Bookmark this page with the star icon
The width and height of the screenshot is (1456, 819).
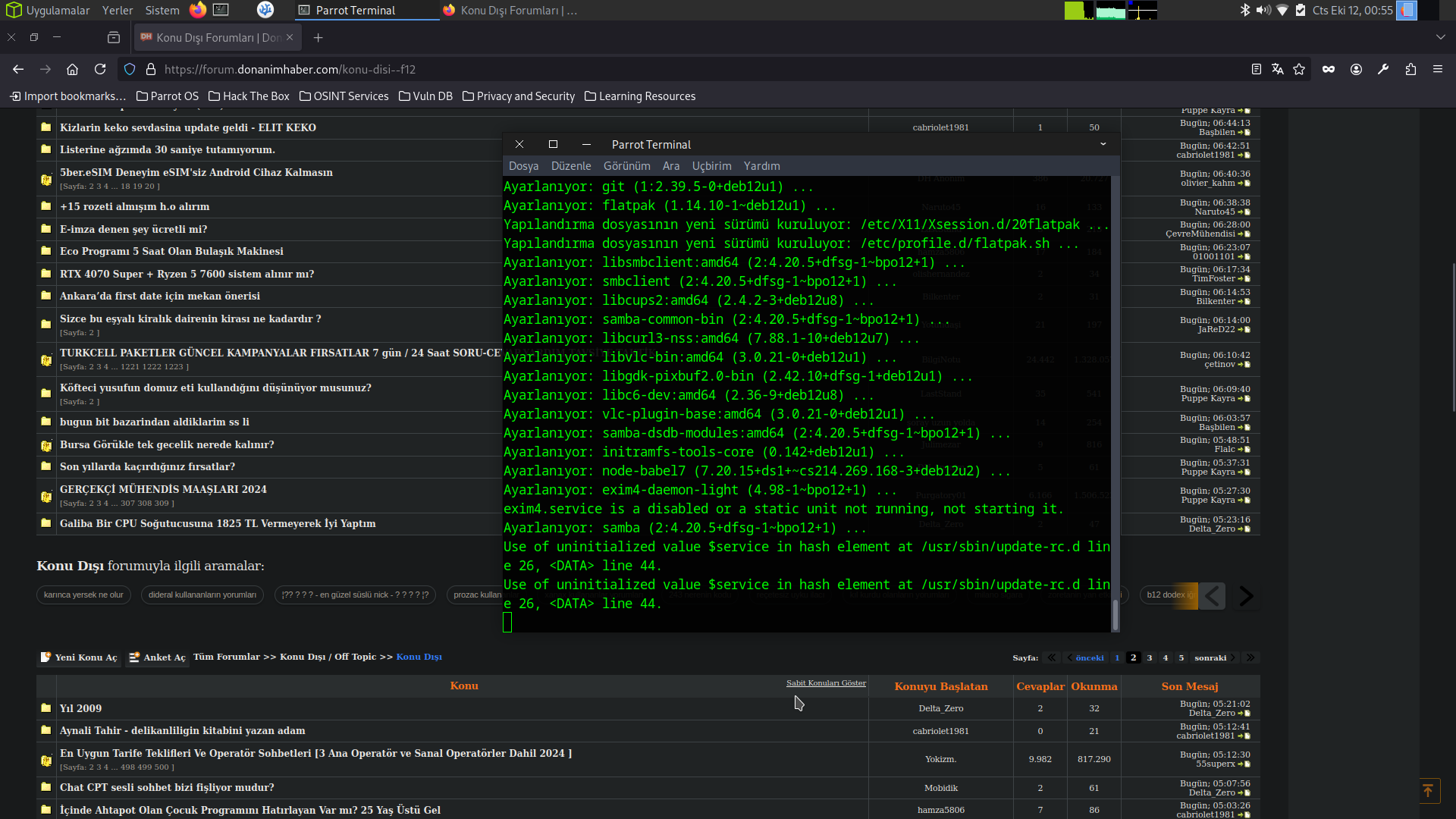(x=1299, y=69)
